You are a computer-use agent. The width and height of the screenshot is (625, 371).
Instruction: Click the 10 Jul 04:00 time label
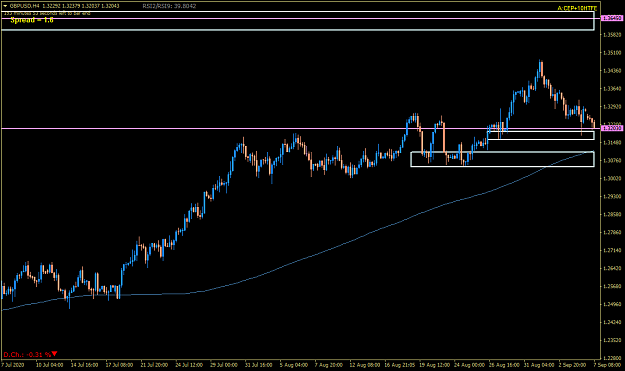click(49, 365)
